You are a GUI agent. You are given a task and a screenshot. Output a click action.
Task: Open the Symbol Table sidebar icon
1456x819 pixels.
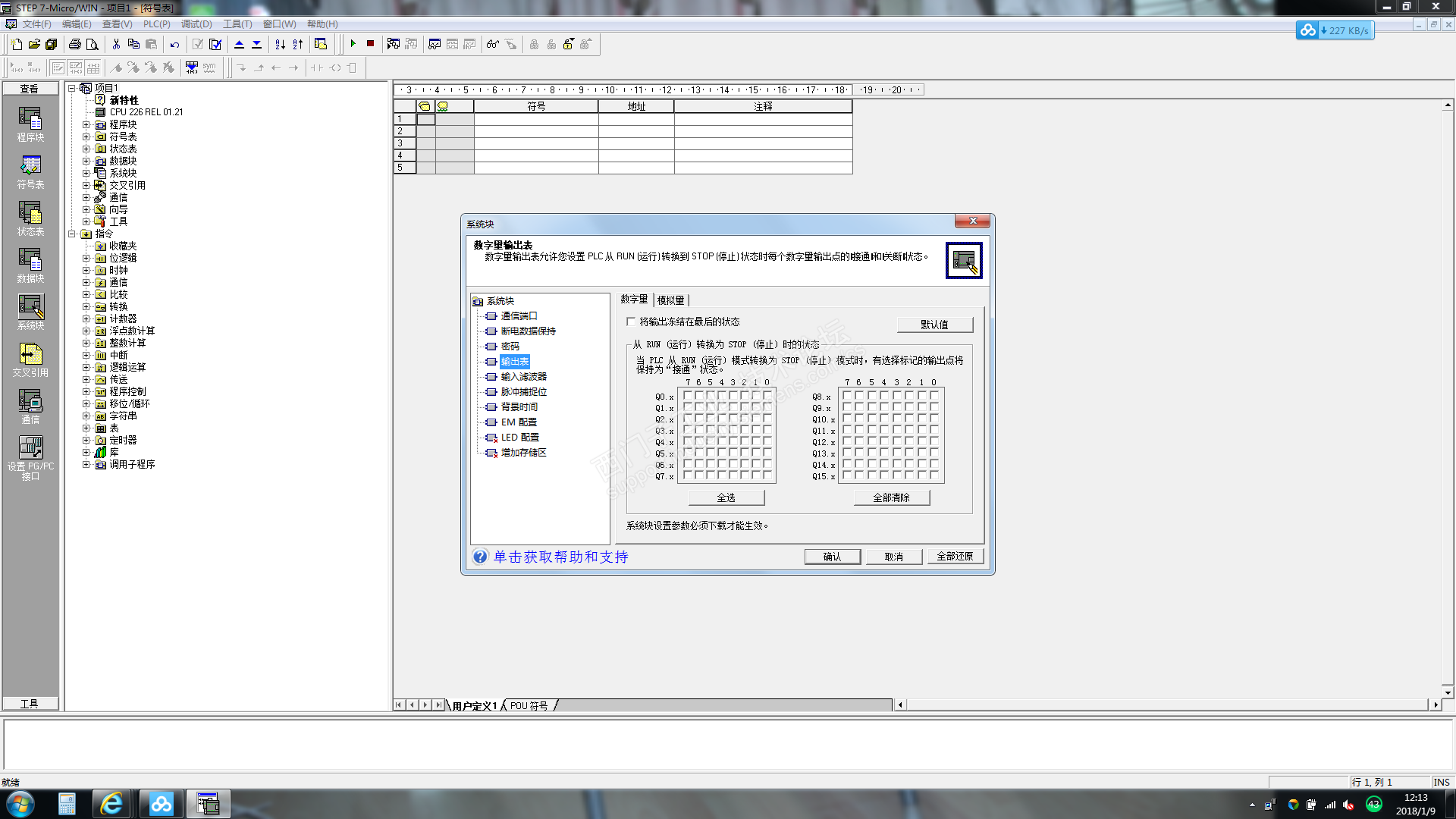[x=30, y=171]
